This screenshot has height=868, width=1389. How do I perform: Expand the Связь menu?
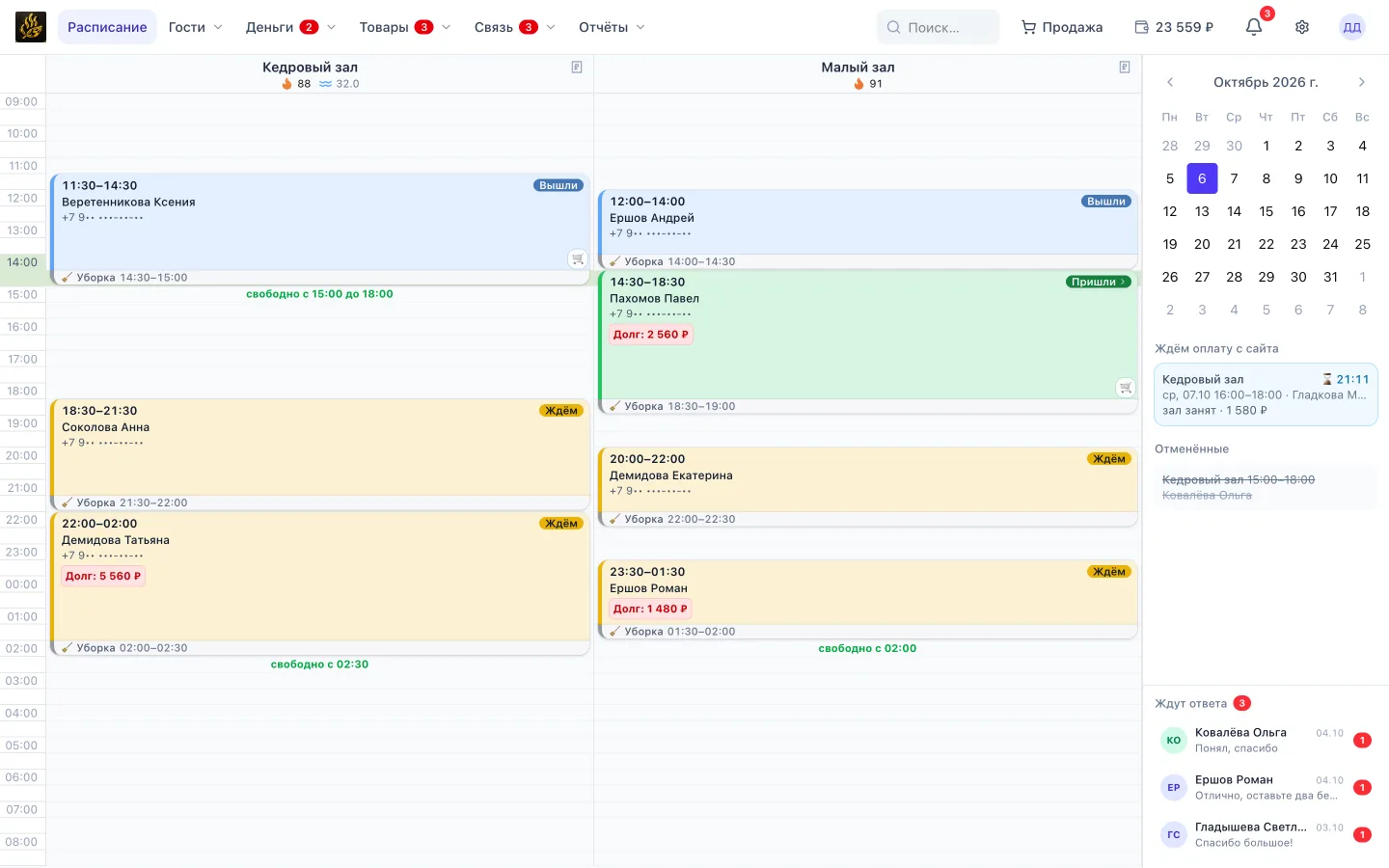point(514,27)
